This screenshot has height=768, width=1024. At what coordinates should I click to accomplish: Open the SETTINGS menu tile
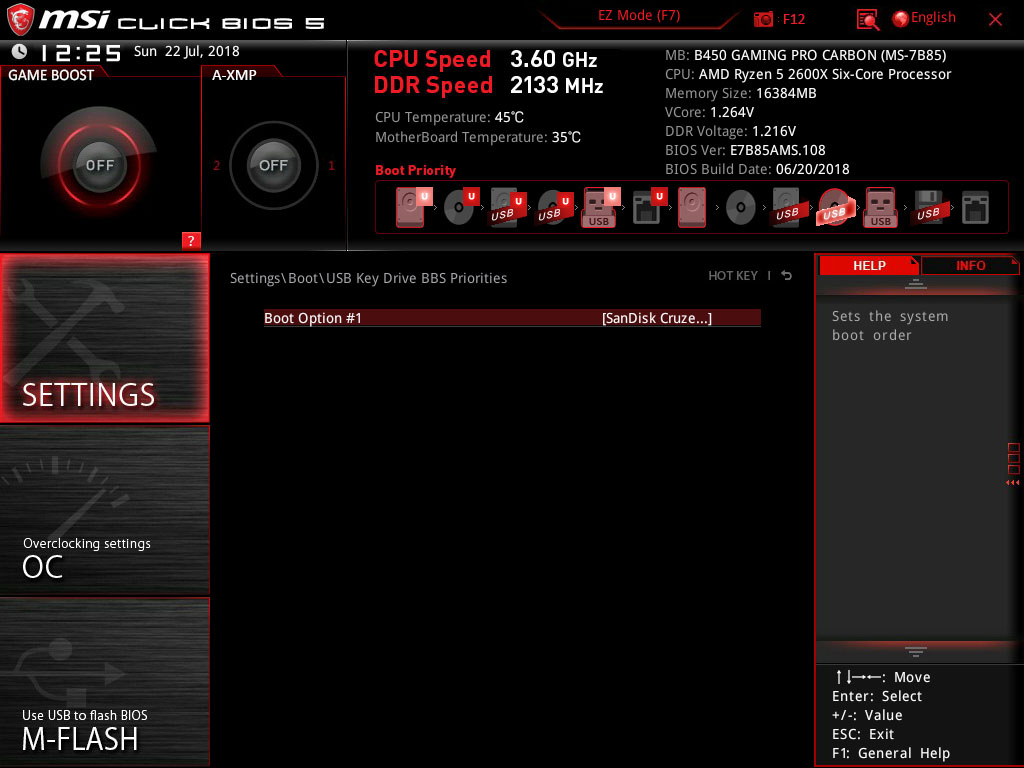[x=104, y=338]
